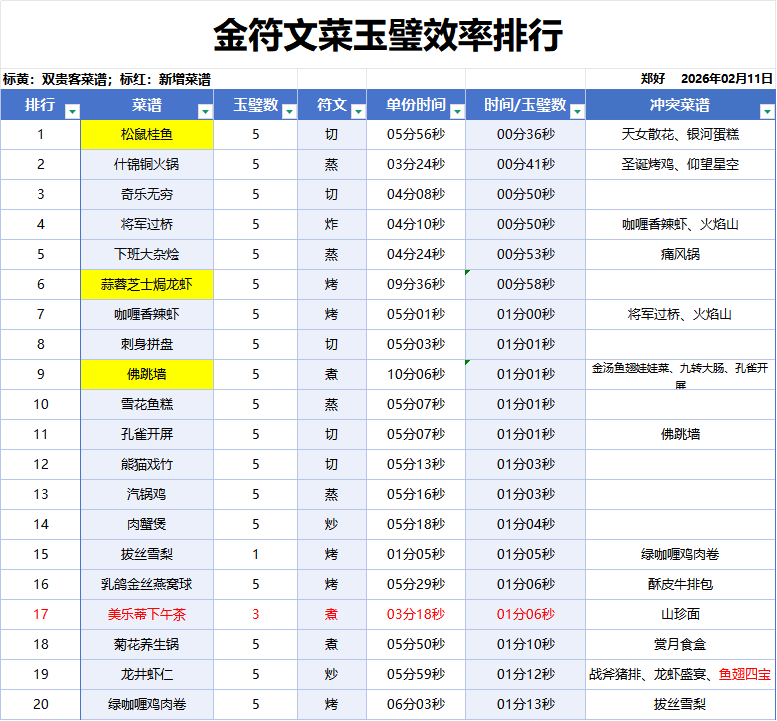Select the time cell 10分06秒

[x=416, y=375]
